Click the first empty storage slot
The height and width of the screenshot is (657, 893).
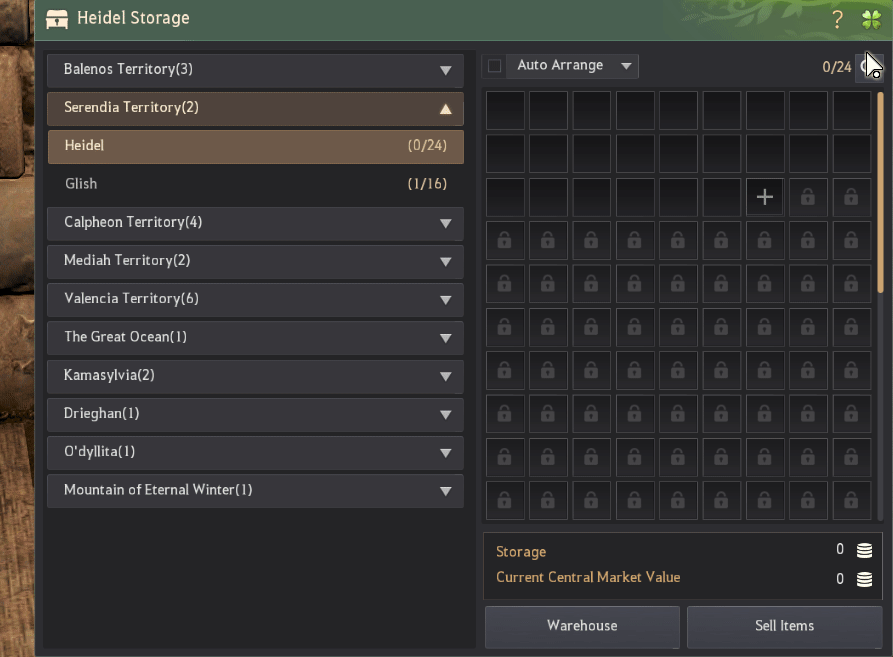[505, 110]
